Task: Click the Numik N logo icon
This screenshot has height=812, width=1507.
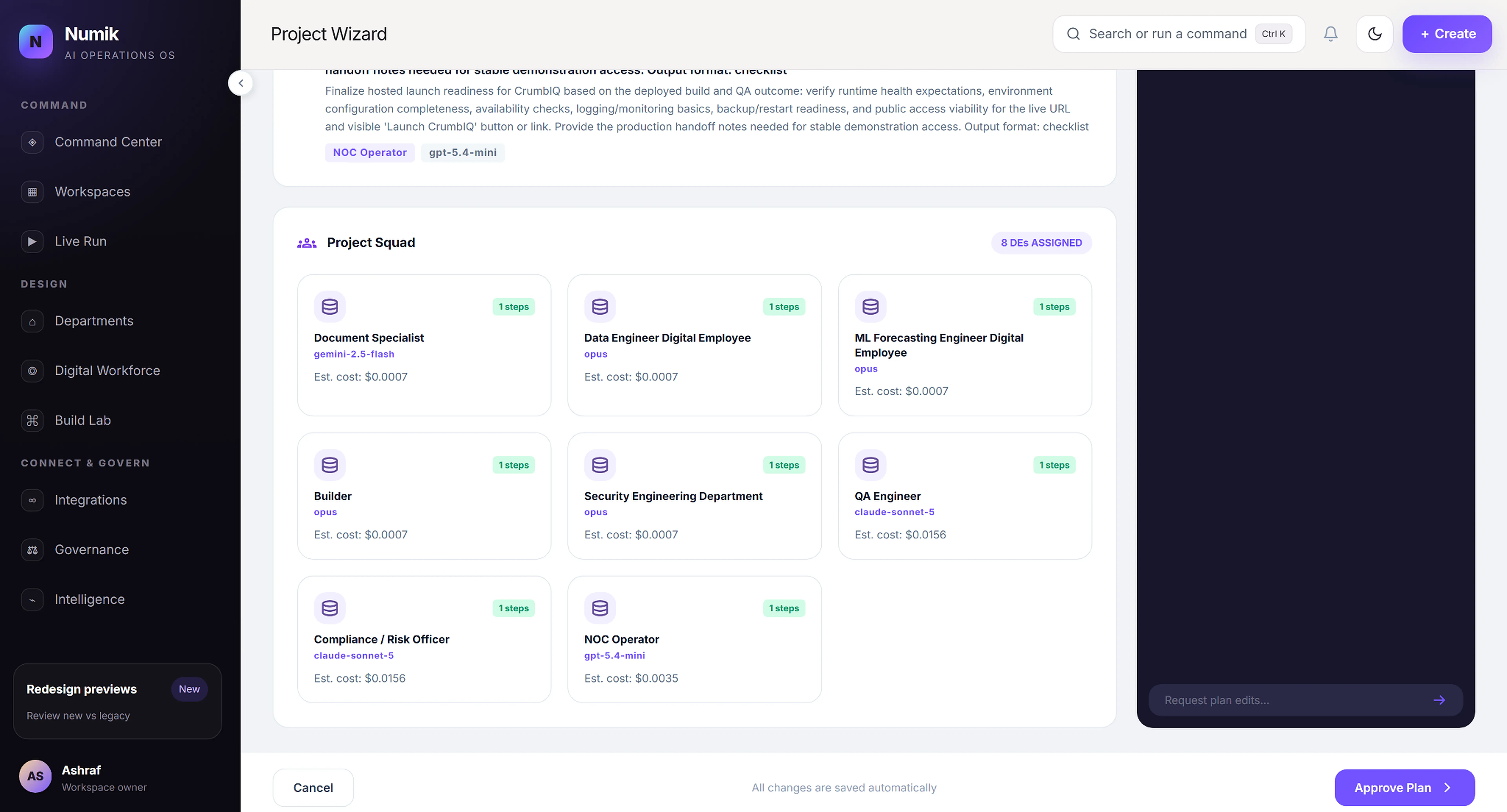Action: pos(36,42)
